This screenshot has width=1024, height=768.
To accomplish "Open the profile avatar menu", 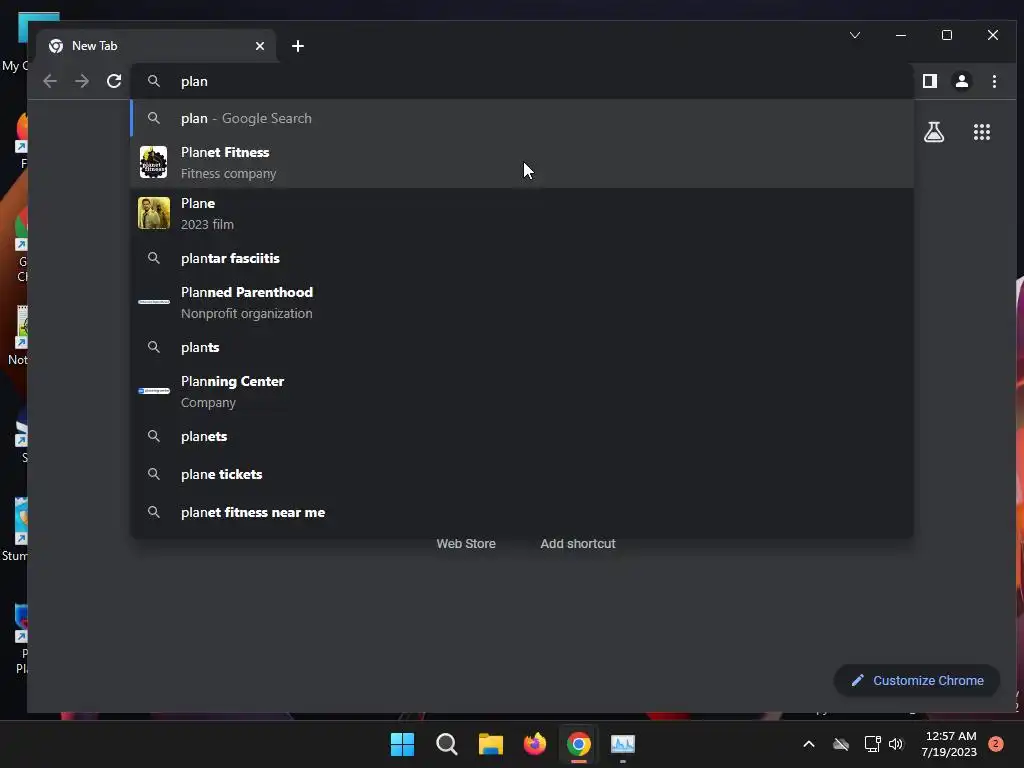I will tap(962, 81).
